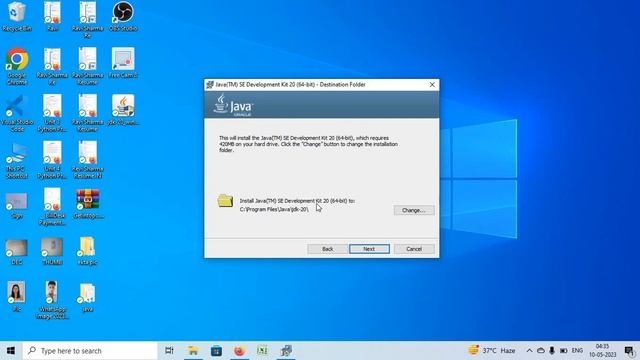The image size is (640, 360).
Task: Click the battery tray icon
Action: coord(564,351)
